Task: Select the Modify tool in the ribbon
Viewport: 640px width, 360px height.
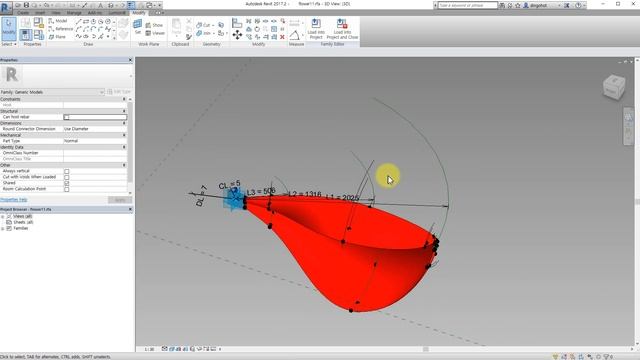Action: point(9,29)
